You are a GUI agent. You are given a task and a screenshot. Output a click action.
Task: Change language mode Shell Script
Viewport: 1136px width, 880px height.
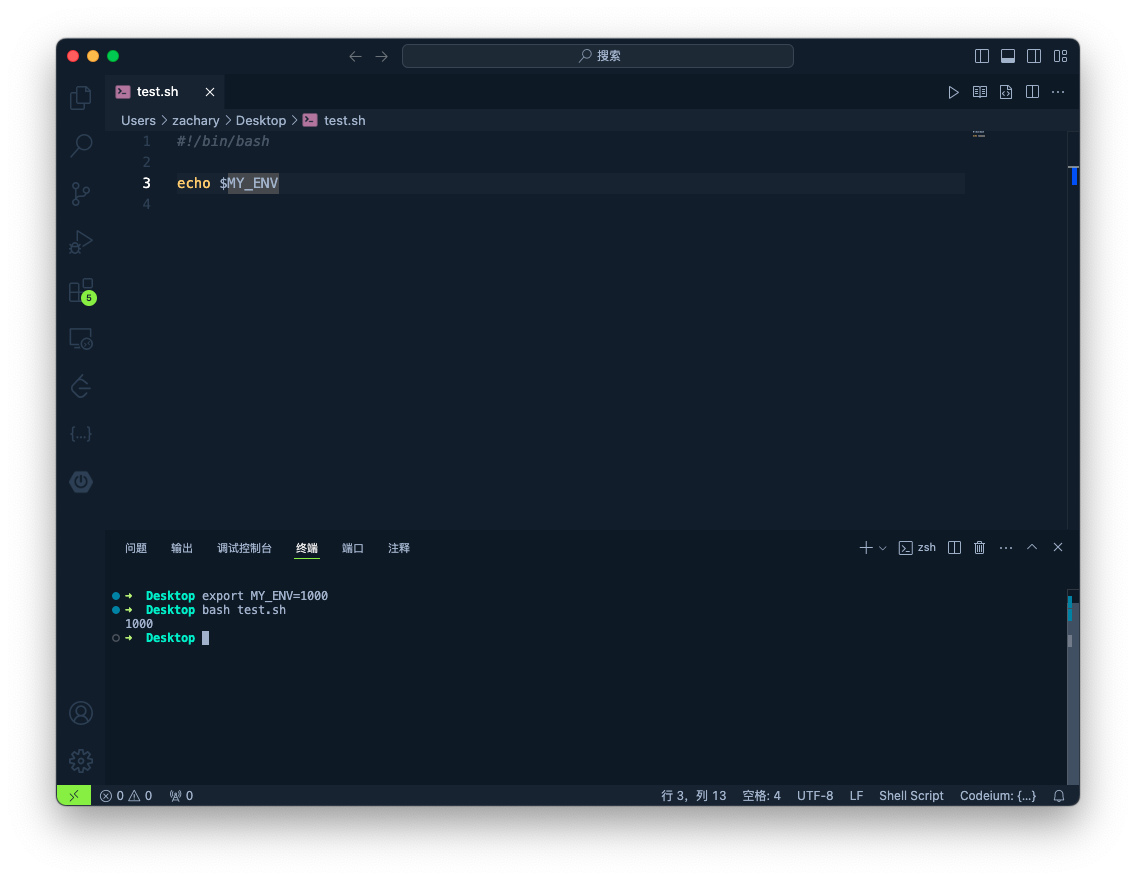click(911, 796)
